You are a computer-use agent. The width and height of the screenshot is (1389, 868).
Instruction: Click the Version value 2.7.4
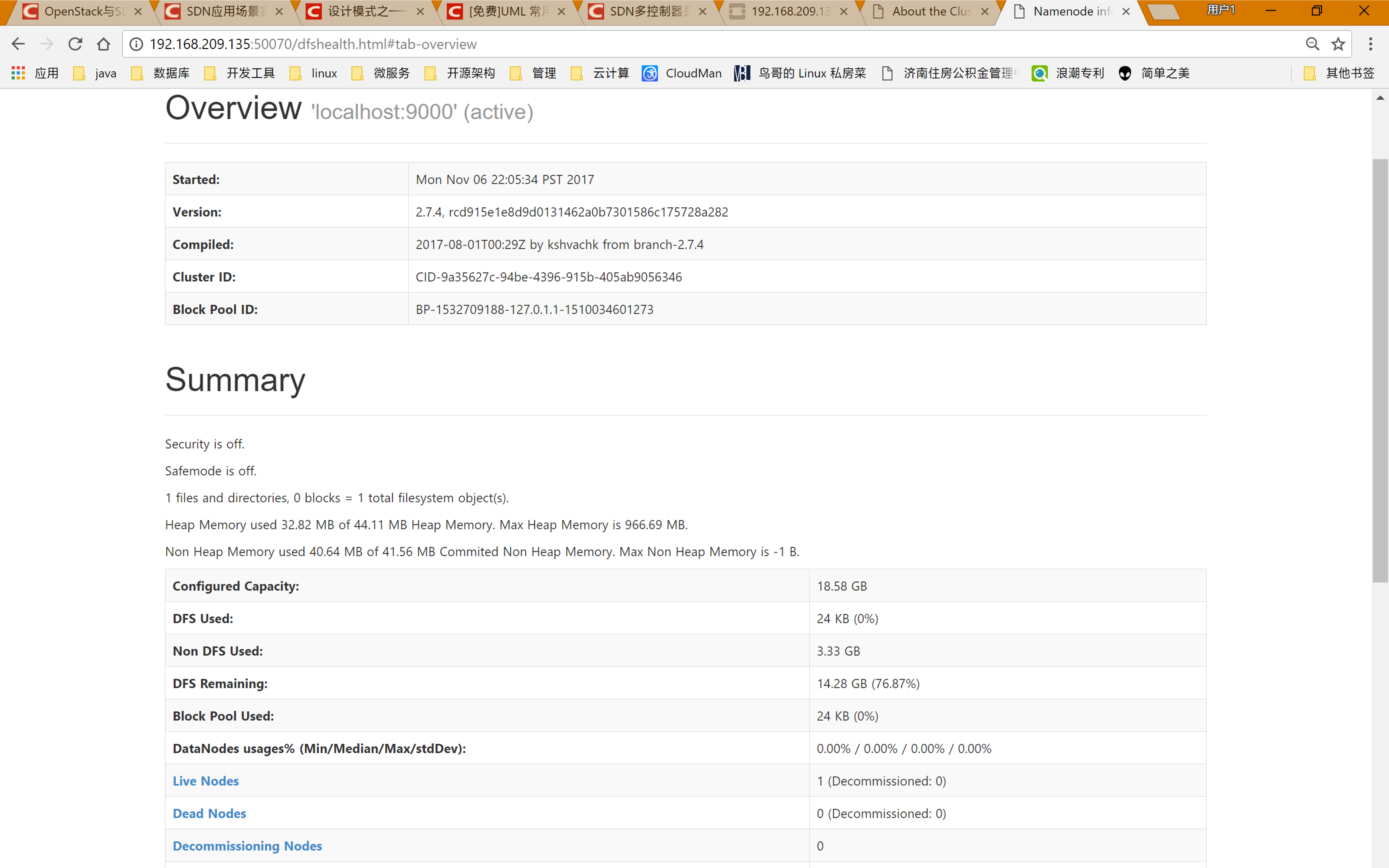572,212
